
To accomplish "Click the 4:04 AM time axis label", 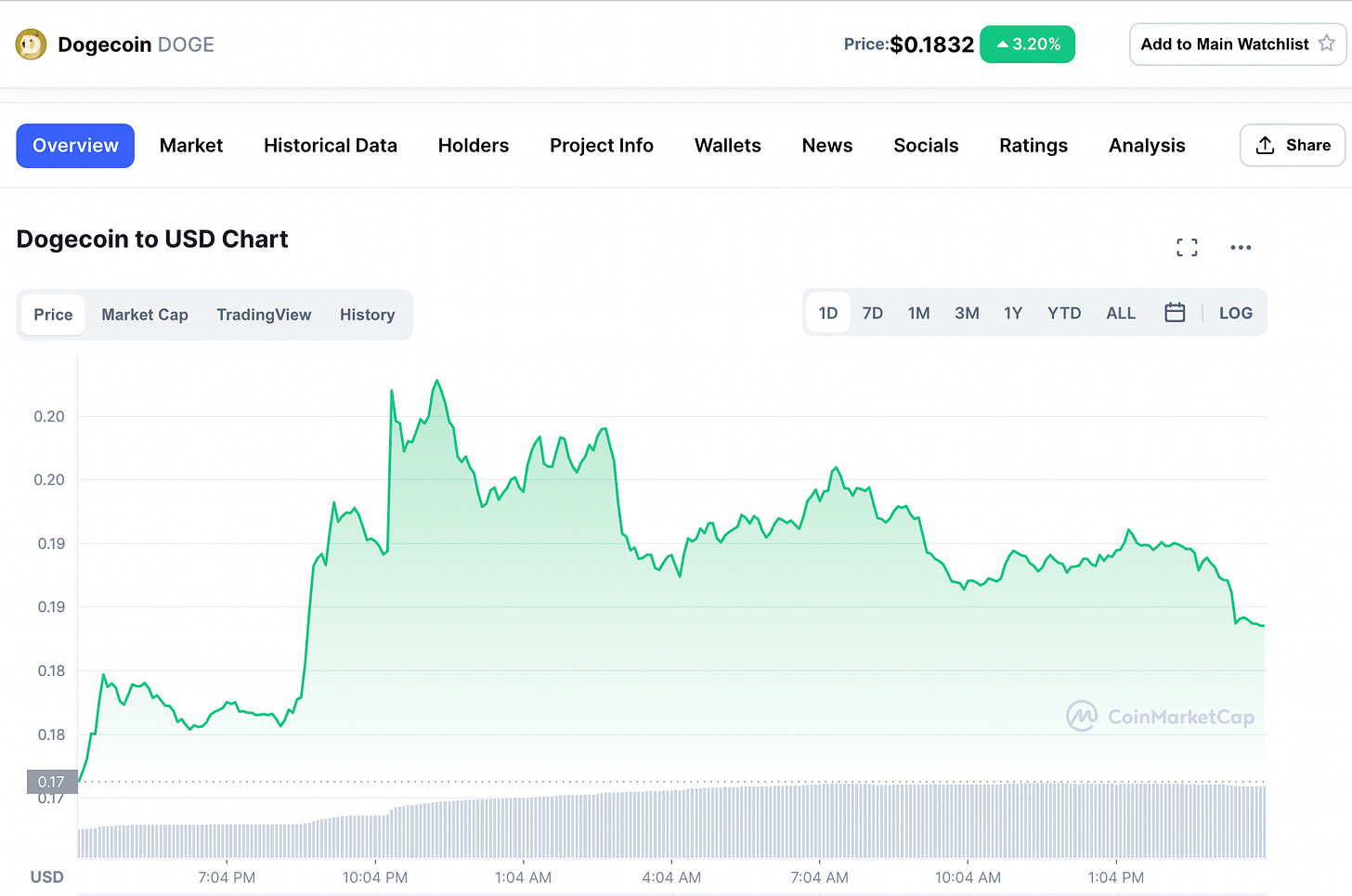I will 671,877.
